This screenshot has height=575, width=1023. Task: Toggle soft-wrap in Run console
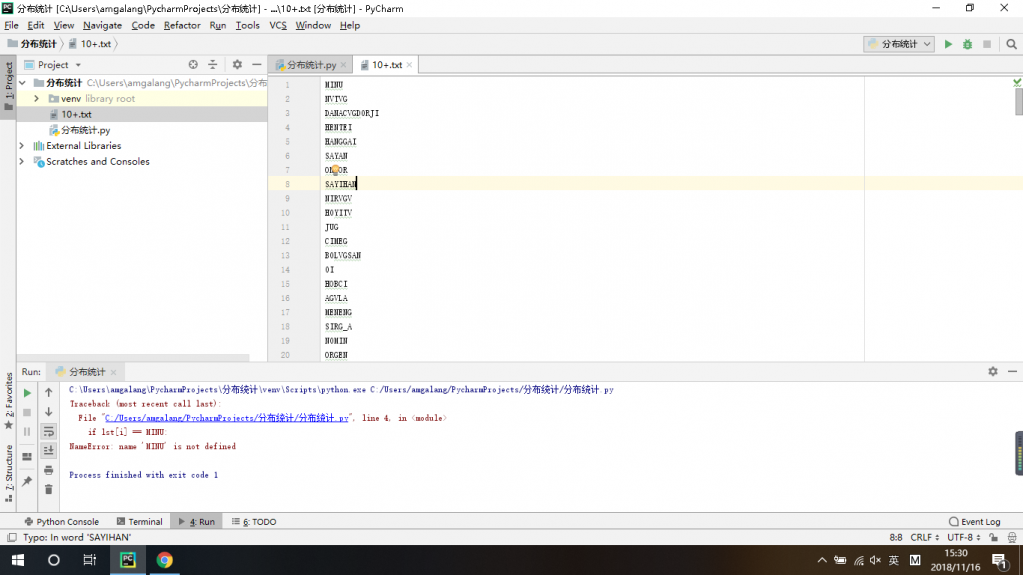coord(48,431)
